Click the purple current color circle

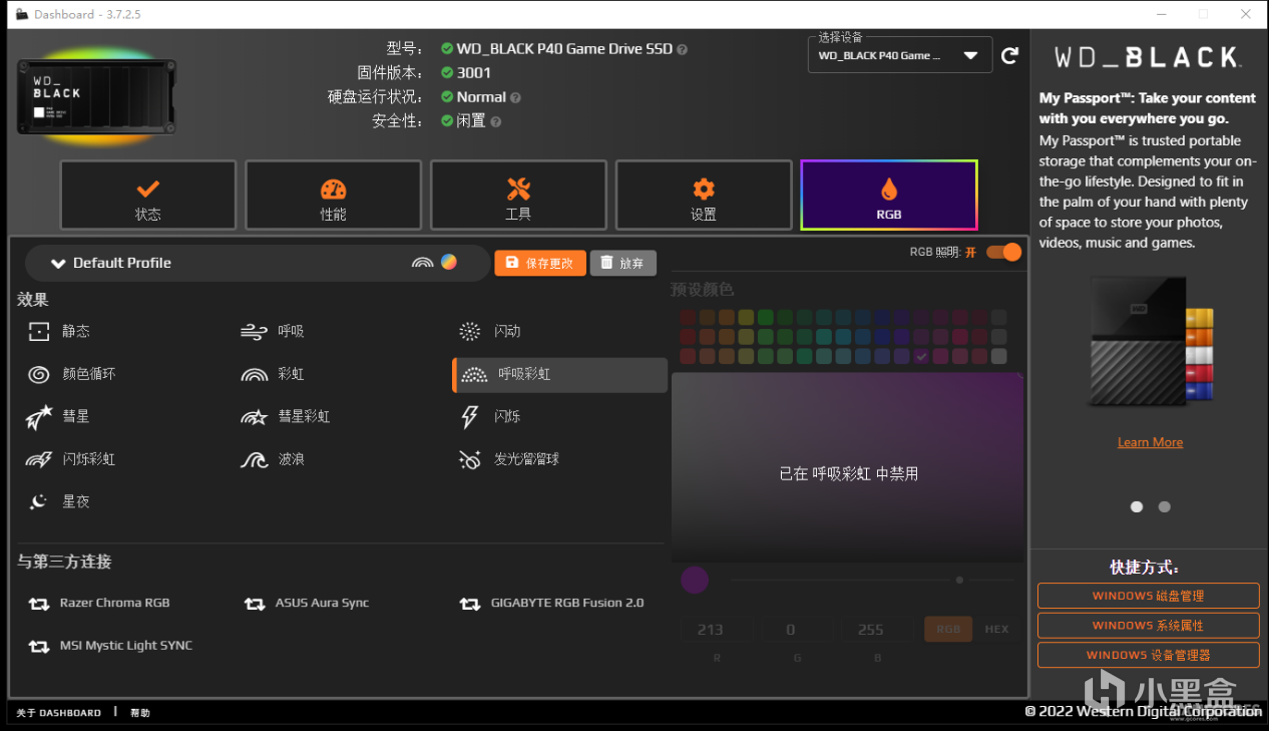click(x=695, y=581)
